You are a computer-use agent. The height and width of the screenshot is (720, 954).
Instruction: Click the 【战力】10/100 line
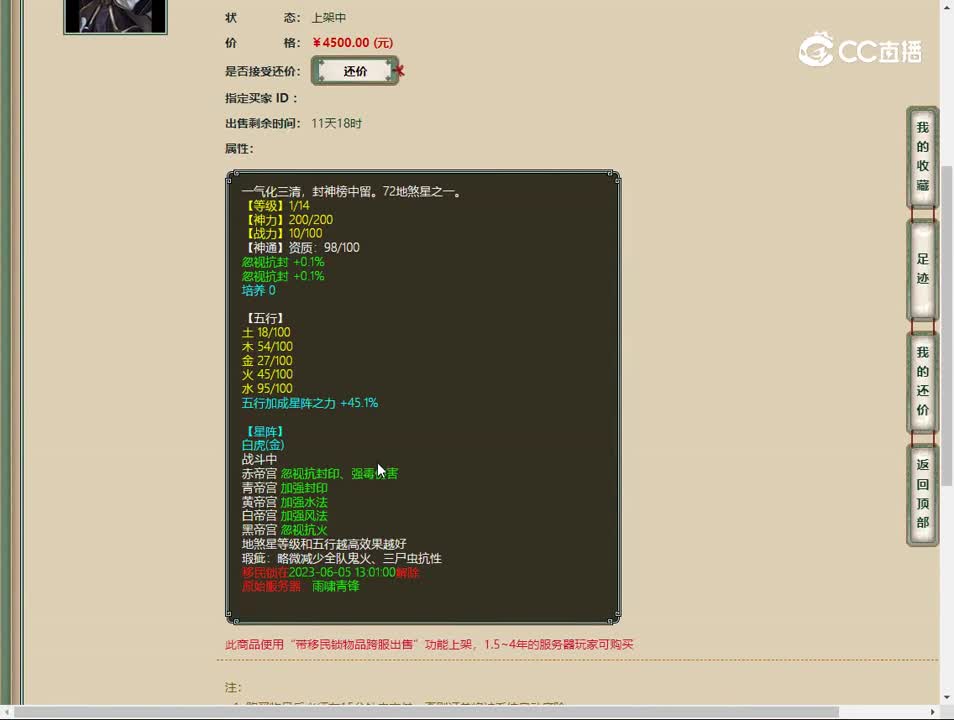283,234
